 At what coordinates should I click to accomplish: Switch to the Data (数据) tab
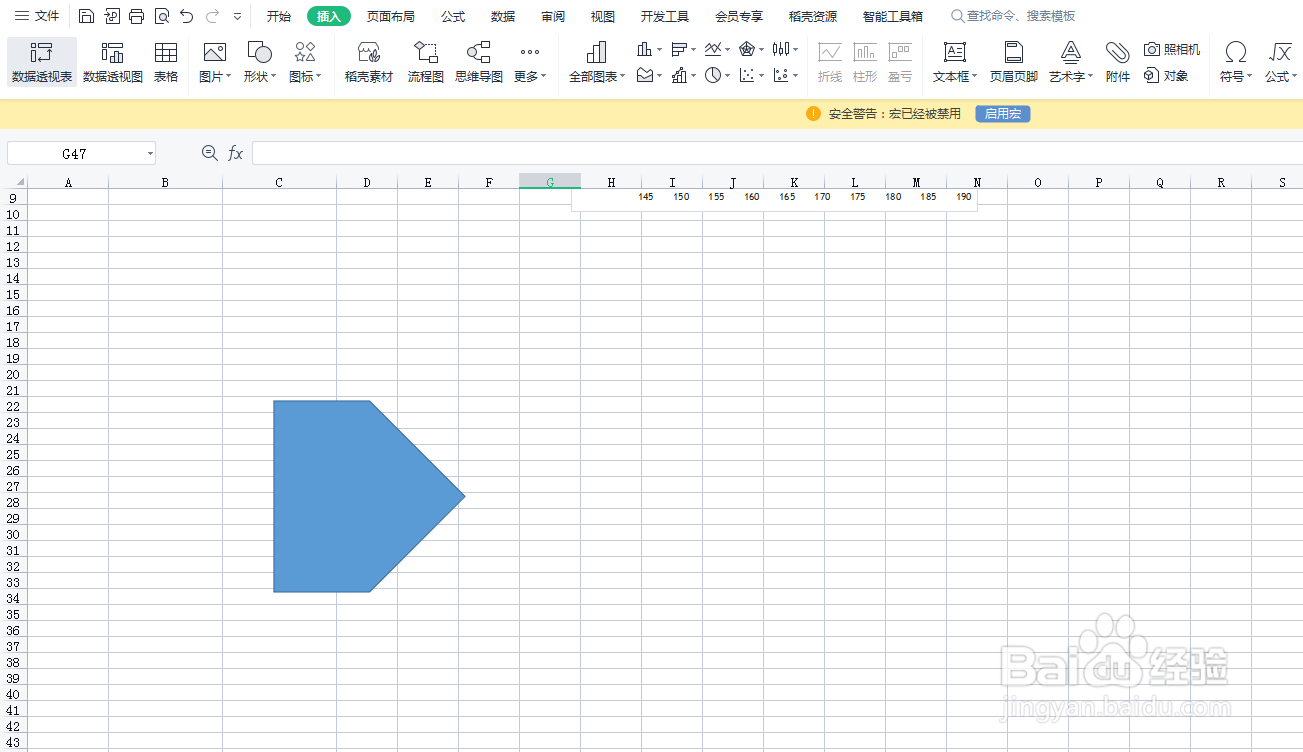[503, 17]
